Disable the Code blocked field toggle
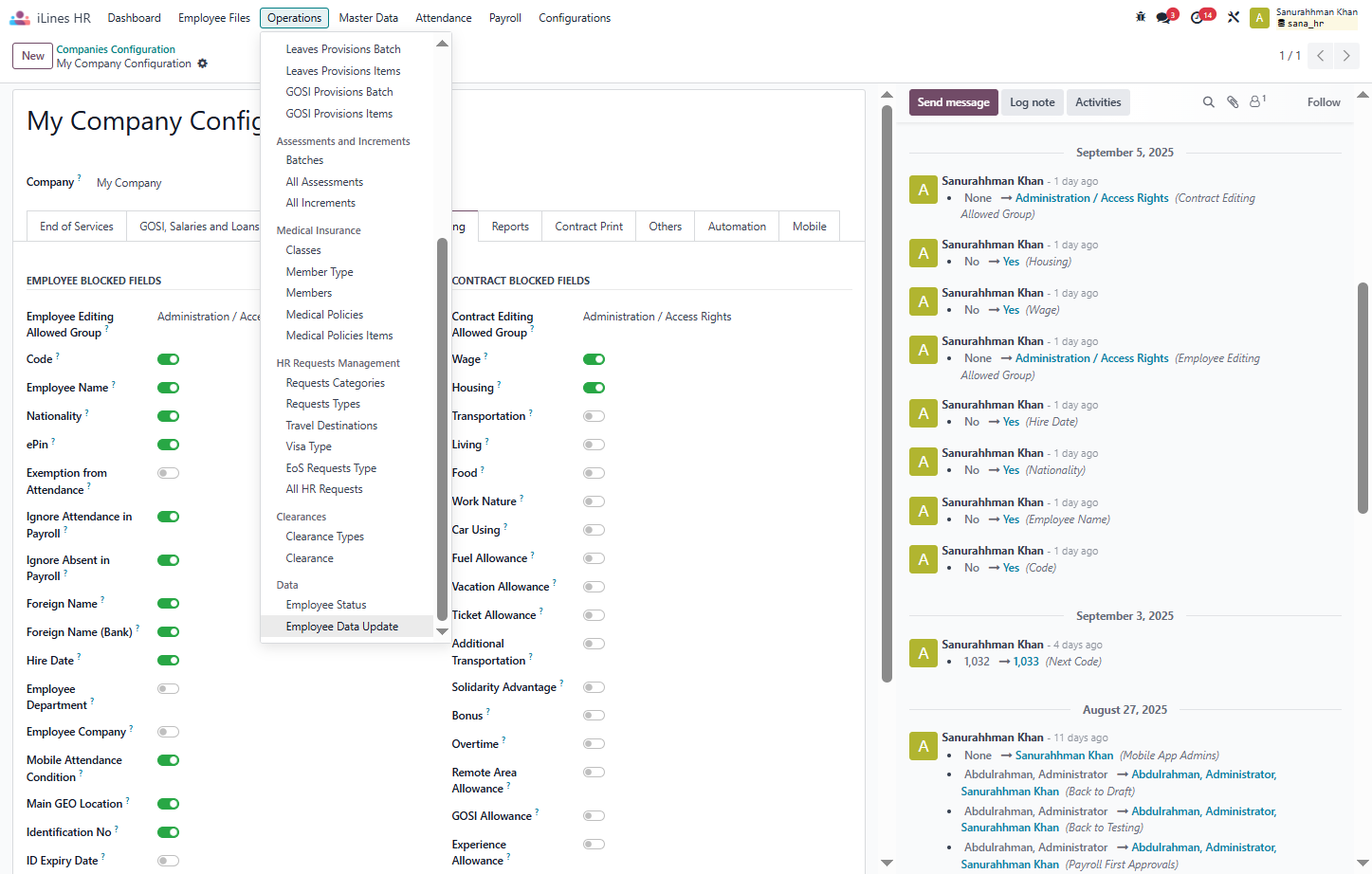This screenshot has width=1372, height=874. pyautogui.click(x=168, y=359)
